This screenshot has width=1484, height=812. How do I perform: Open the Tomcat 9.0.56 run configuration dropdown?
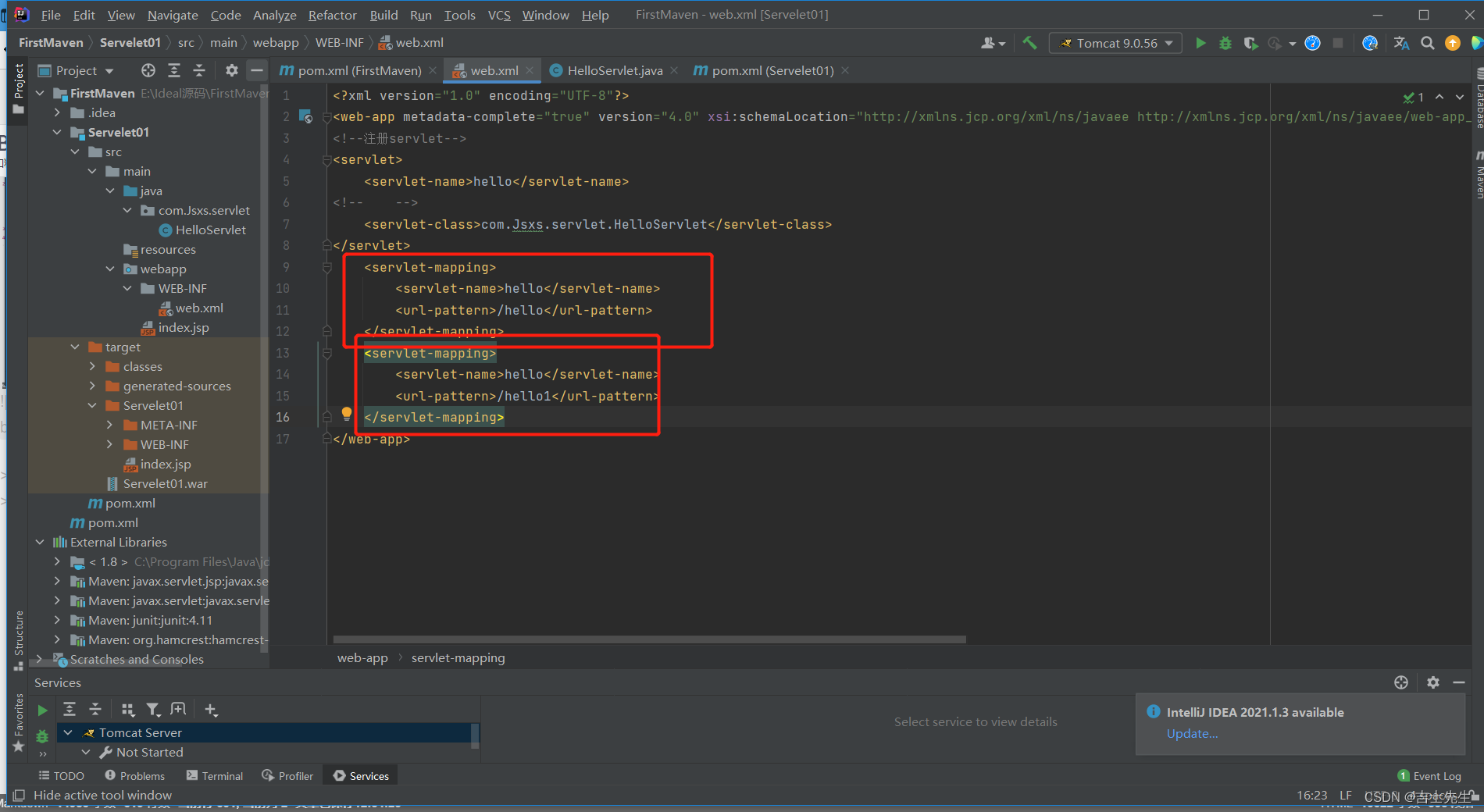[1115, 43]
